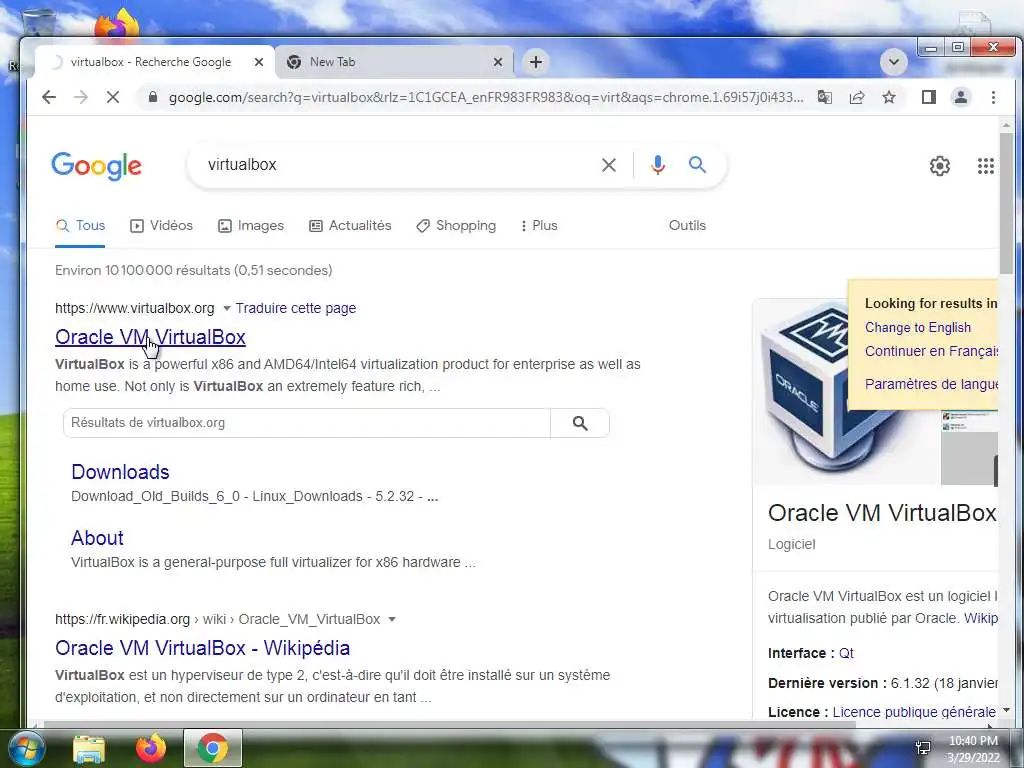The image size is (1024, 768).
Task: Open a new tab with plus button
Action: pos(536,62)
